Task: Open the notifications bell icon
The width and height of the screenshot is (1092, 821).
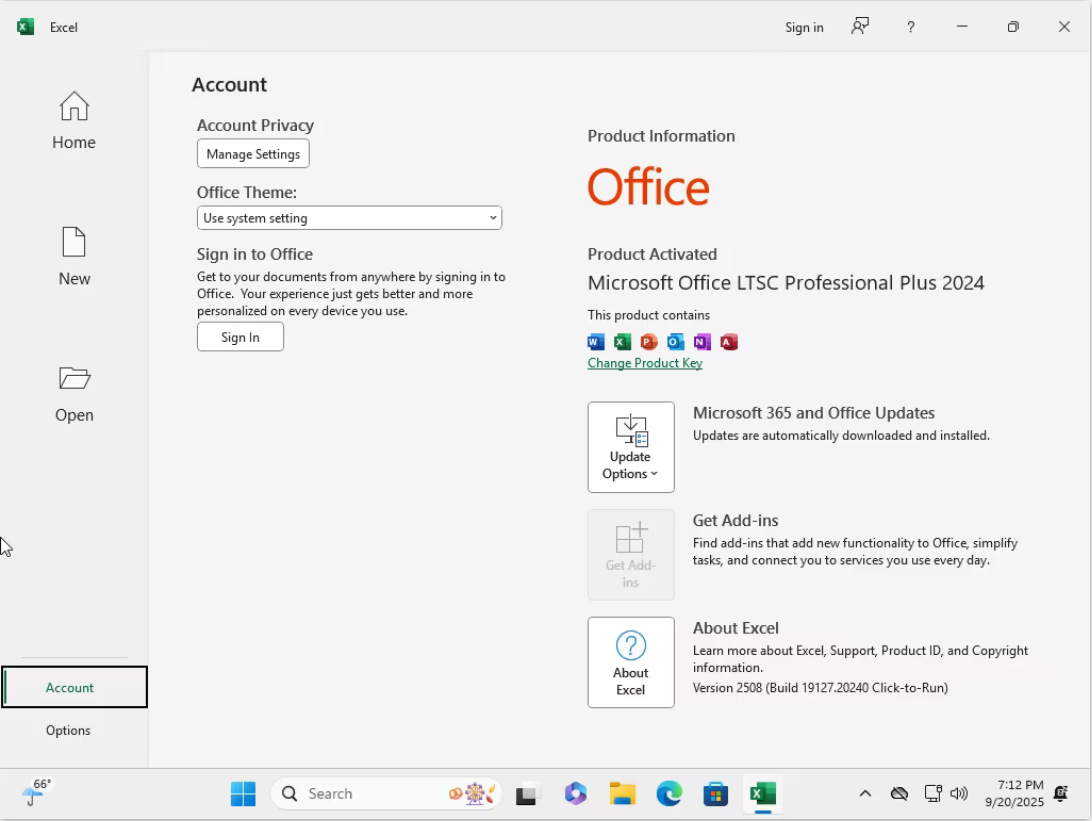Action: click(x=1061, y=793)
